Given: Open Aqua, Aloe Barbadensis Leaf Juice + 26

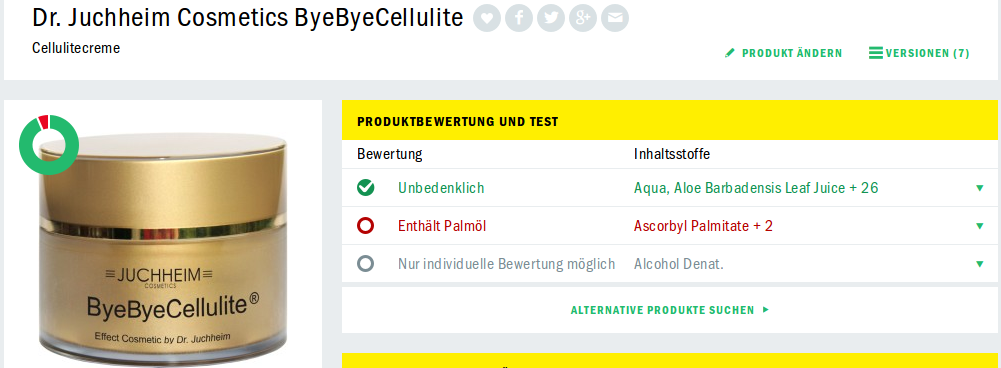Looking at the screenshot, I should [x=756, y=188].
